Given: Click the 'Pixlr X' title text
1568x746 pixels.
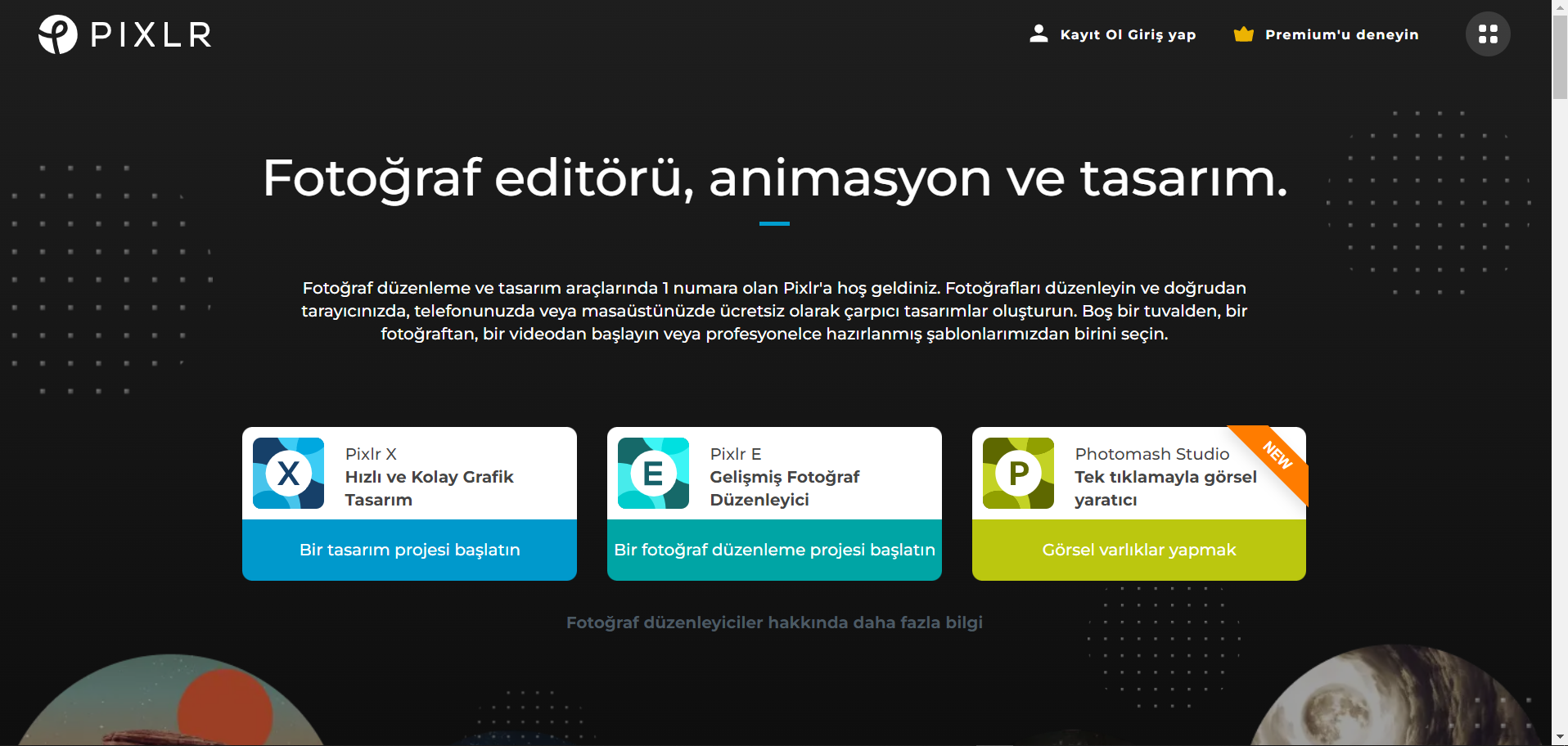Looking at the screenshot, I should pos(371,454).
